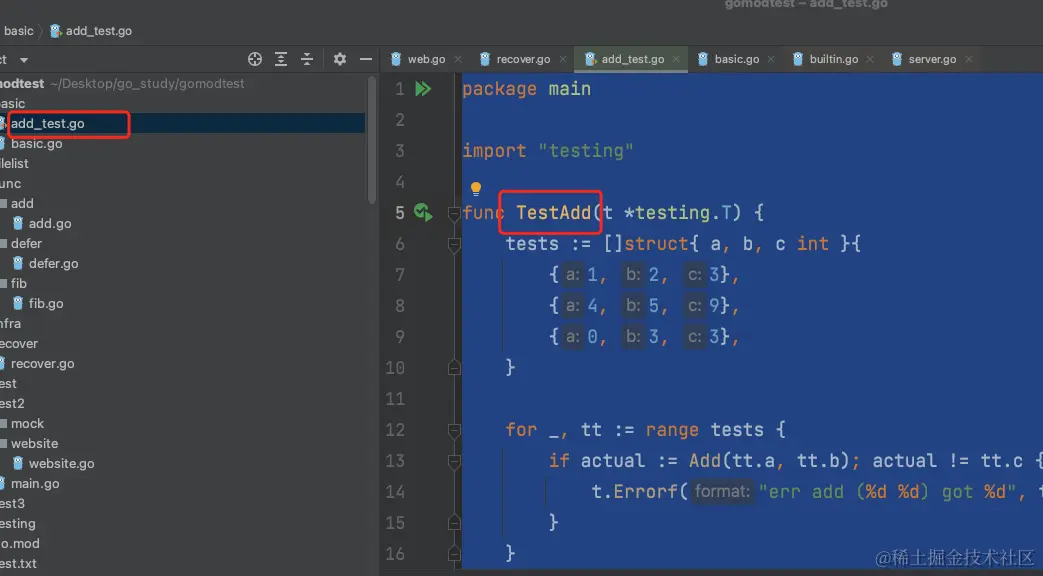Open main.go from the project tree
Screen dimensions: 1043x576
35,484
